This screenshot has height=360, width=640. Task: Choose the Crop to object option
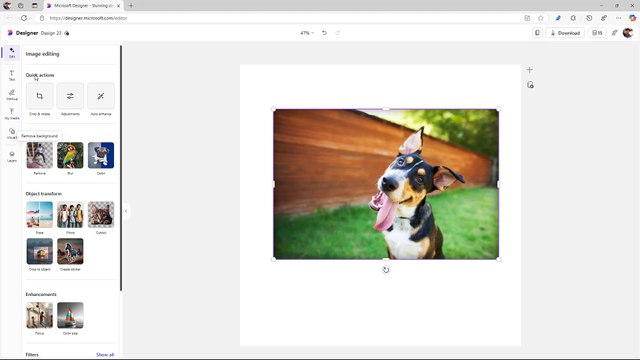pyautogui.click(x=40, y=251)
